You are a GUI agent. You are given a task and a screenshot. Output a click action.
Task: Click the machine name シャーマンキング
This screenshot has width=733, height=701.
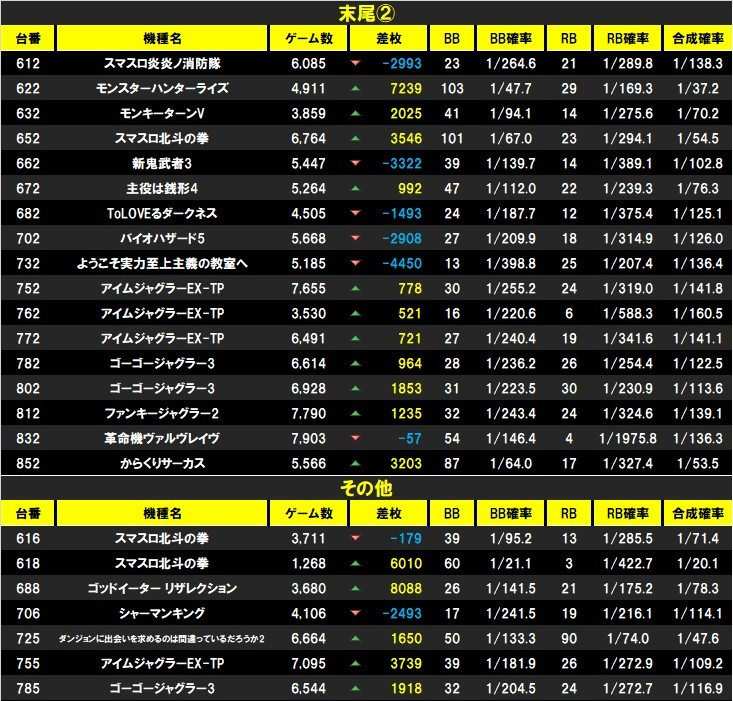tap(162, 613)
